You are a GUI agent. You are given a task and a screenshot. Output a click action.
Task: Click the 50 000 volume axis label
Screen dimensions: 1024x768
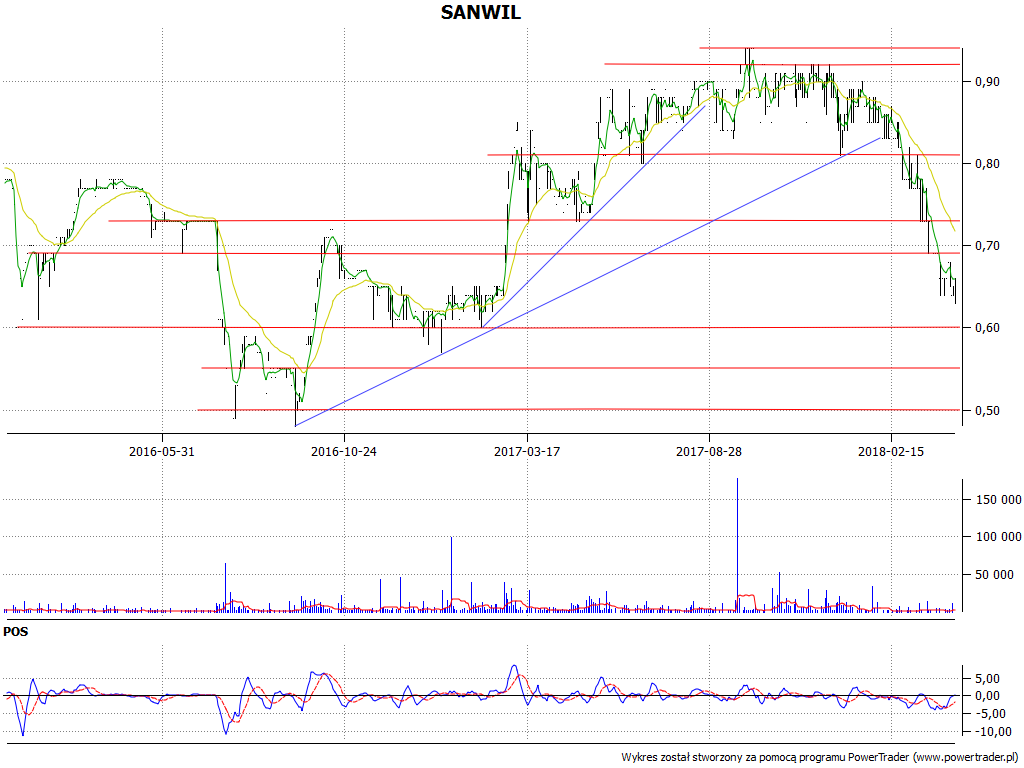coord(994,575)
